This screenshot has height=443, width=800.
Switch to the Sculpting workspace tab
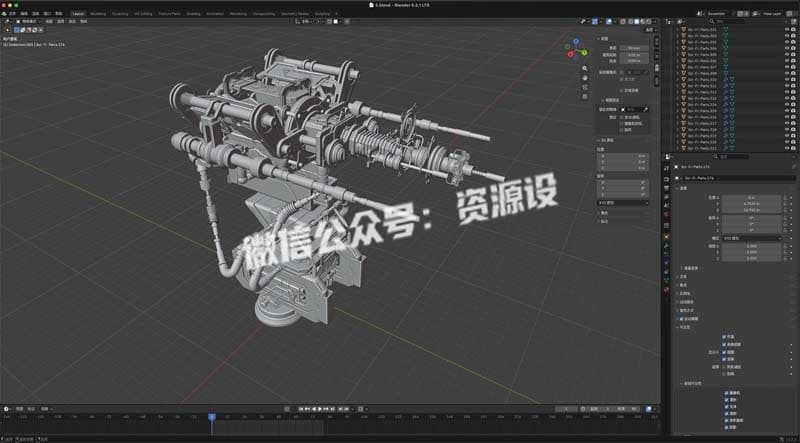(x=120, y=14)
